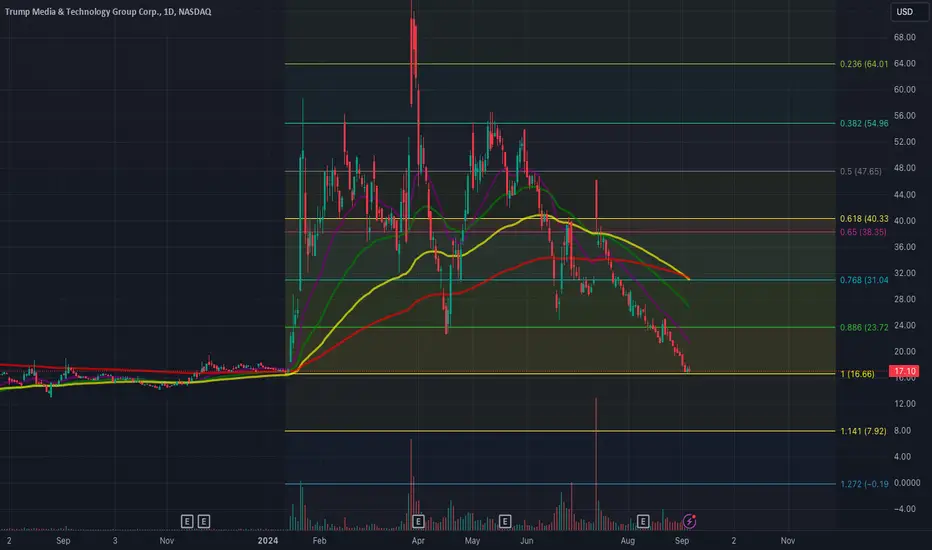Open the earnings marker above the Apr label
Image resolution: width=932 pixels, height=550 pixels.
tap(418, 521)
